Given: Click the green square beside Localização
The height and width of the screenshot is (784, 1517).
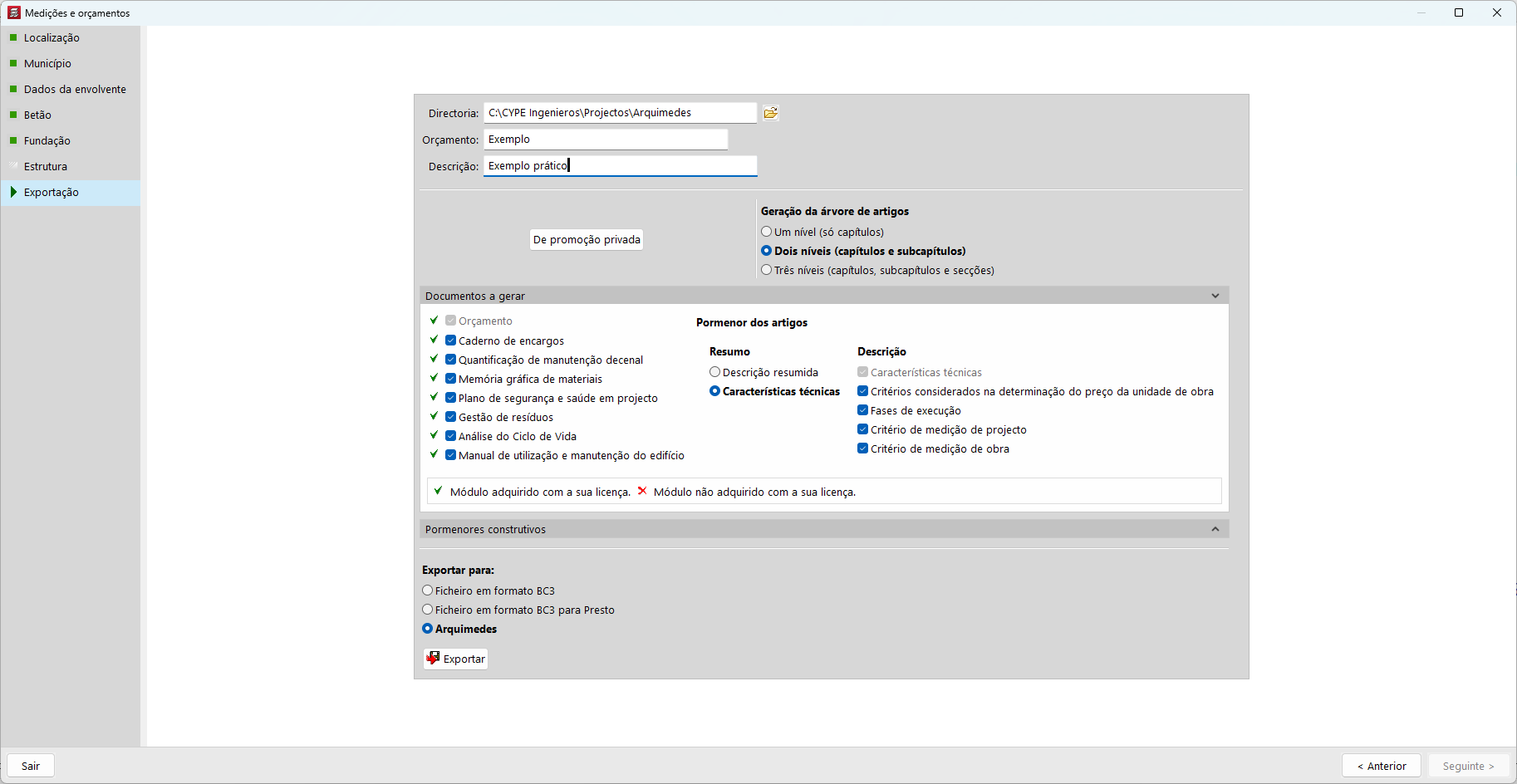Looking at the screenshot, I should click(13, 37).
